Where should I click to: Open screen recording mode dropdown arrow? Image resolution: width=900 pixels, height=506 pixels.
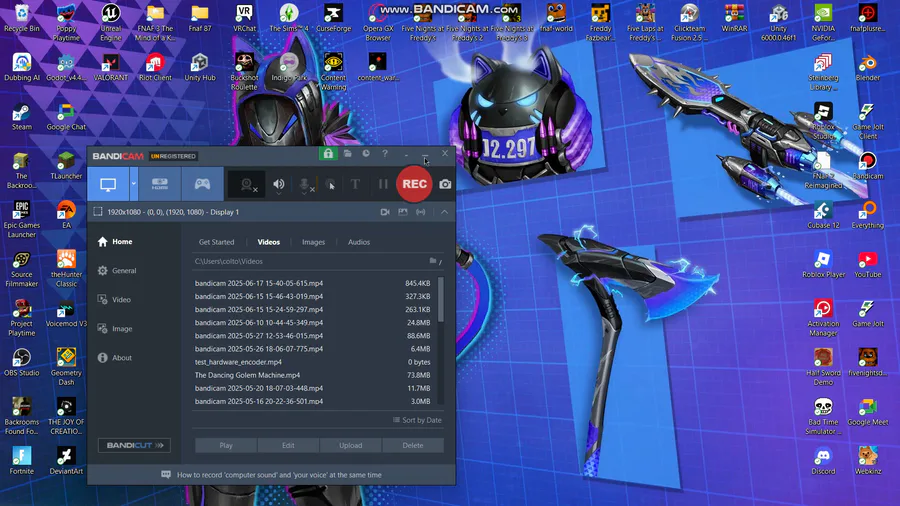[x=134, y=184]
